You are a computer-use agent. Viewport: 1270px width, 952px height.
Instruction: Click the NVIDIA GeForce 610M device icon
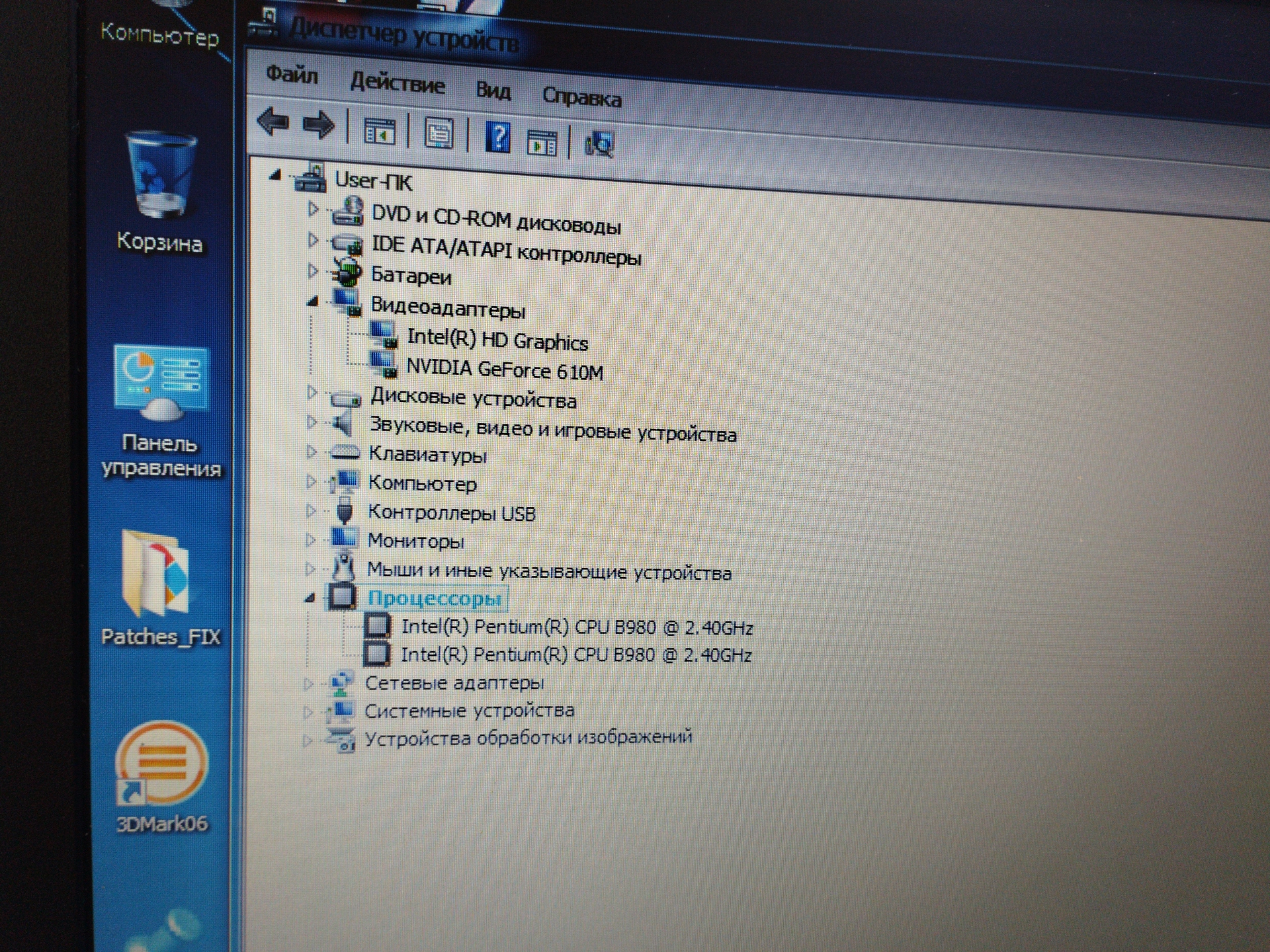tap(383, 365)
